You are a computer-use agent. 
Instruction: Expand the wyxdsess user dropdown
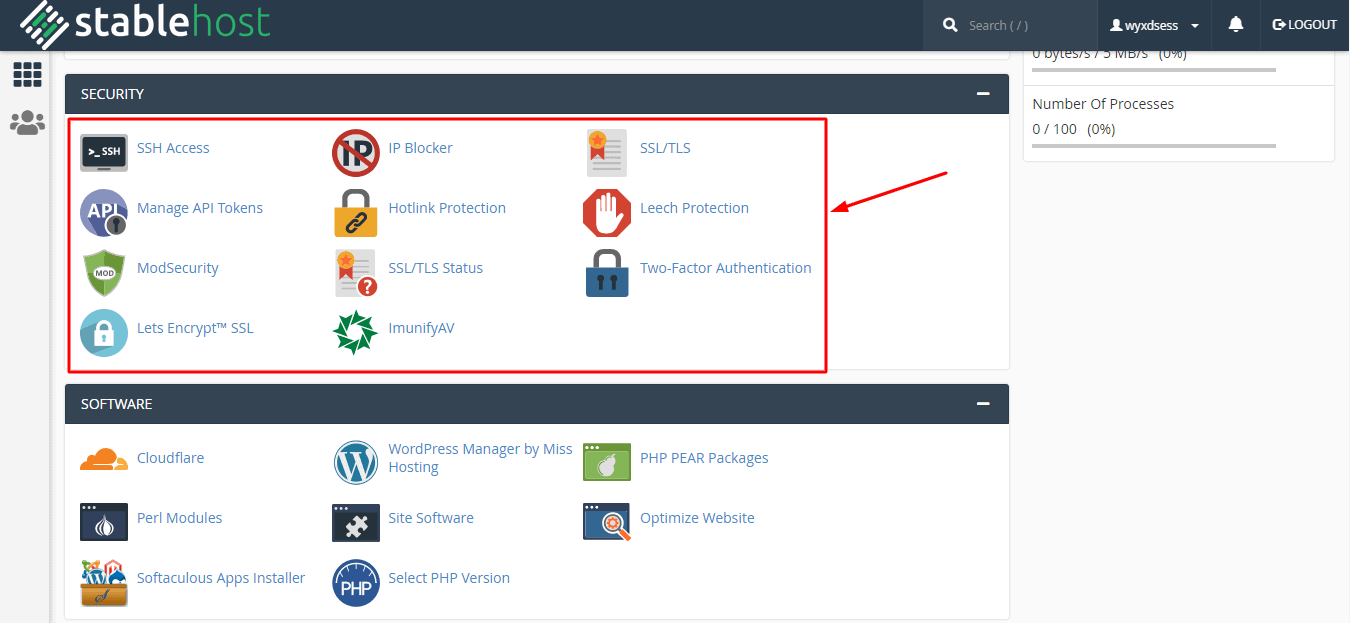coord(1155,25)
